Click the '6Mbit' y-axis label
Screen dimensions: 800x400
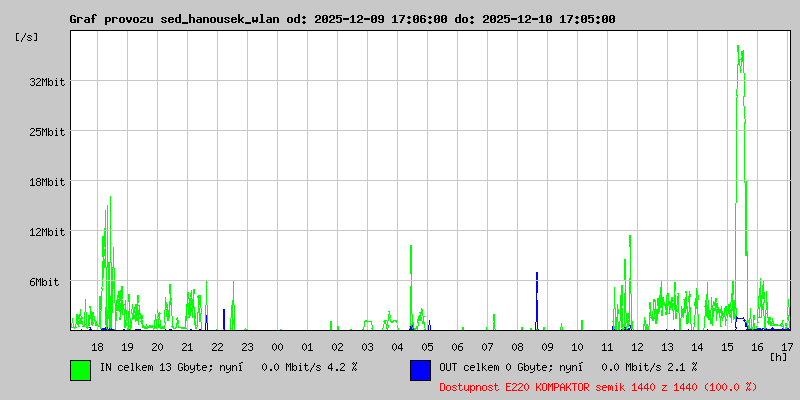(44, 282)
